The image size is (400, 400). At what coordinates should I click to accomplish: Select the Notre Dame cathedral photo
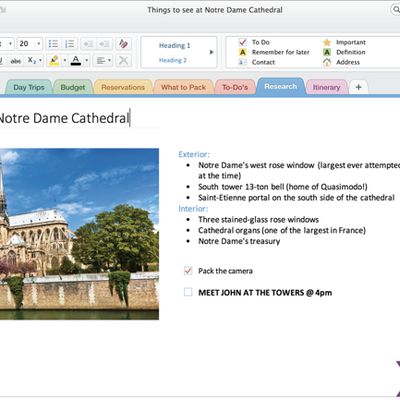tap(79, 234)
